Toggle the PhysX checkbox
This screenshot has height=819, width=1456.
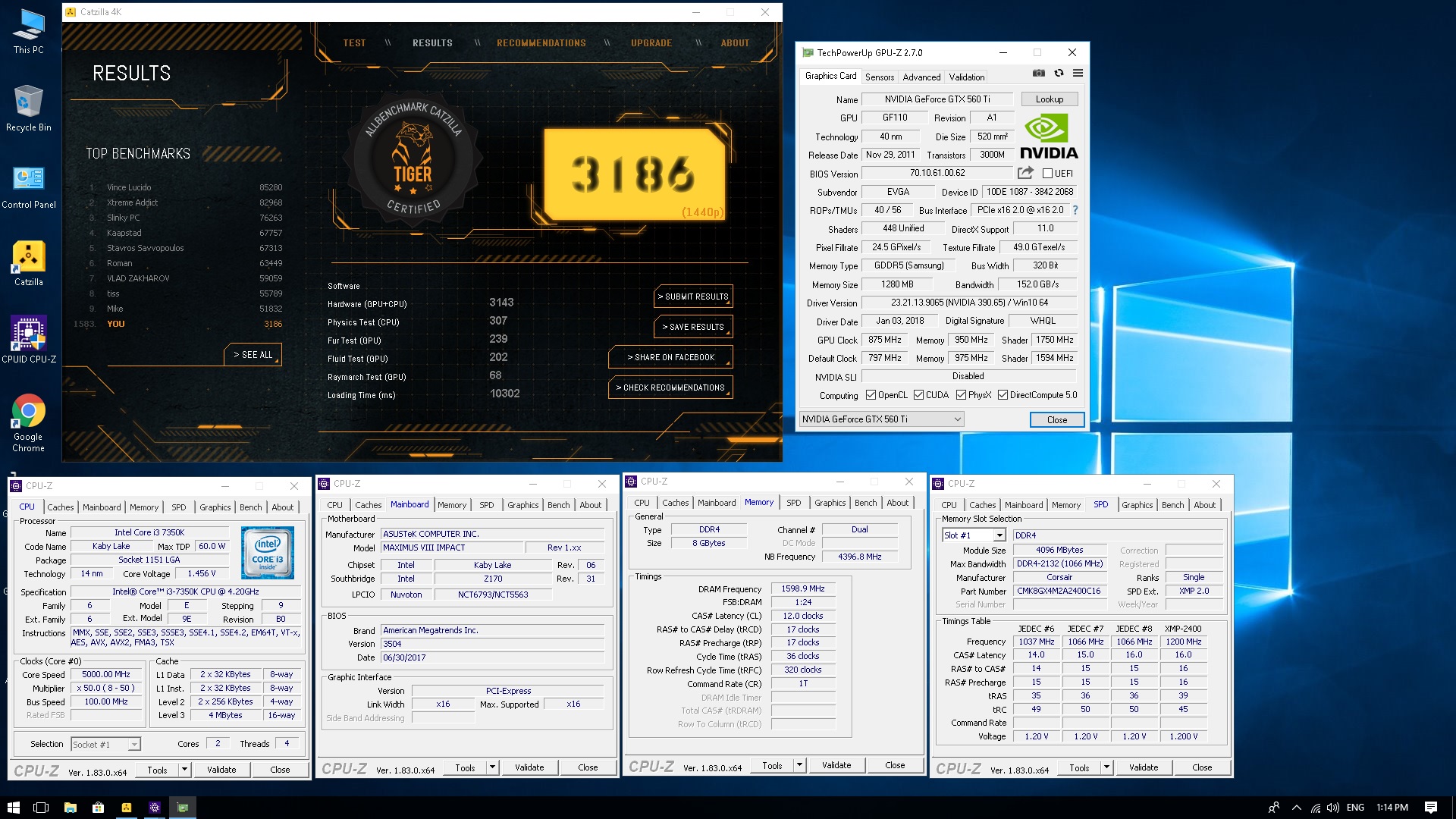[961, 395]
